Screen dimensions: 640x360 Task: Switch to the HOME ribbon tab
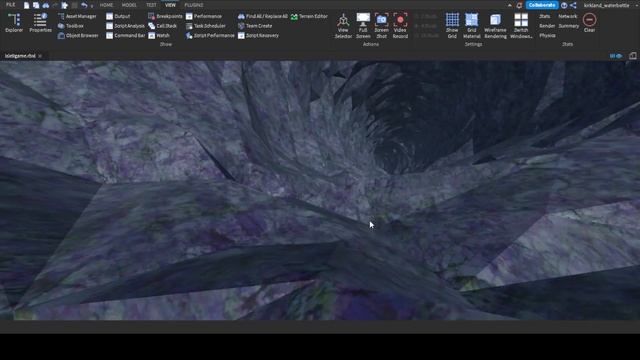(106, 5)
